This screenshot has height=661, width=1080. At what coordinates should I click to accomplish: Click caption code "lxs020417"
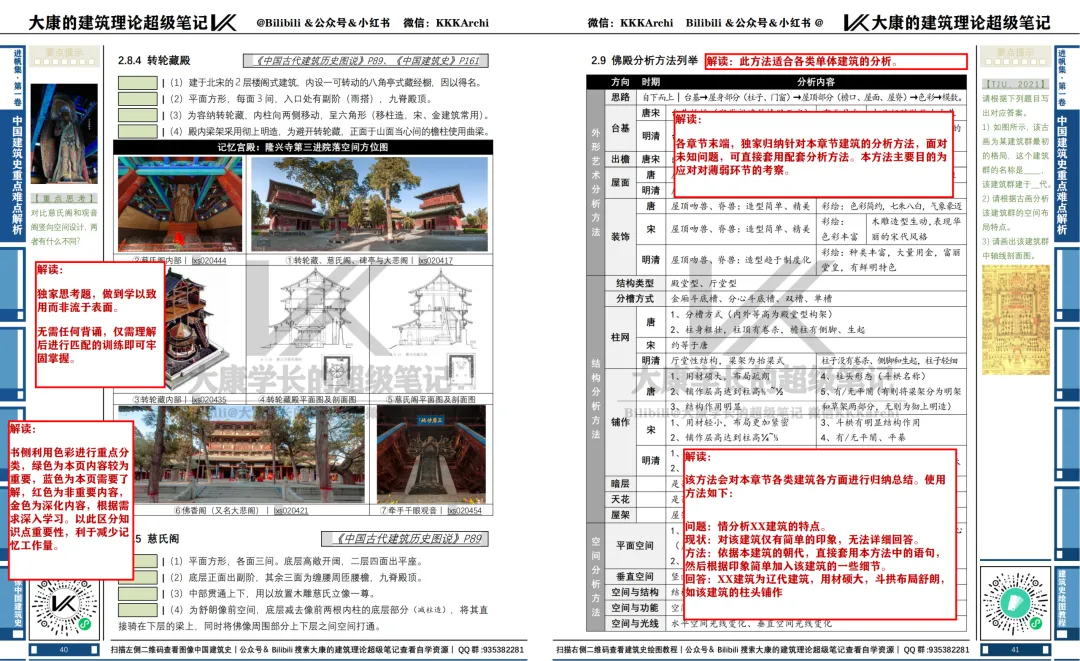[x=436, y=260]
